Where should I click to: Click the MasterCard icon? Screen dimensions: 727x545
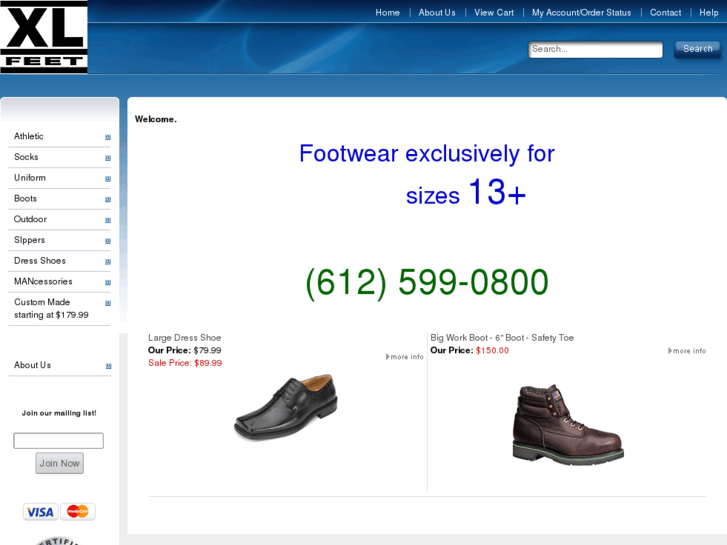[78, 512]
